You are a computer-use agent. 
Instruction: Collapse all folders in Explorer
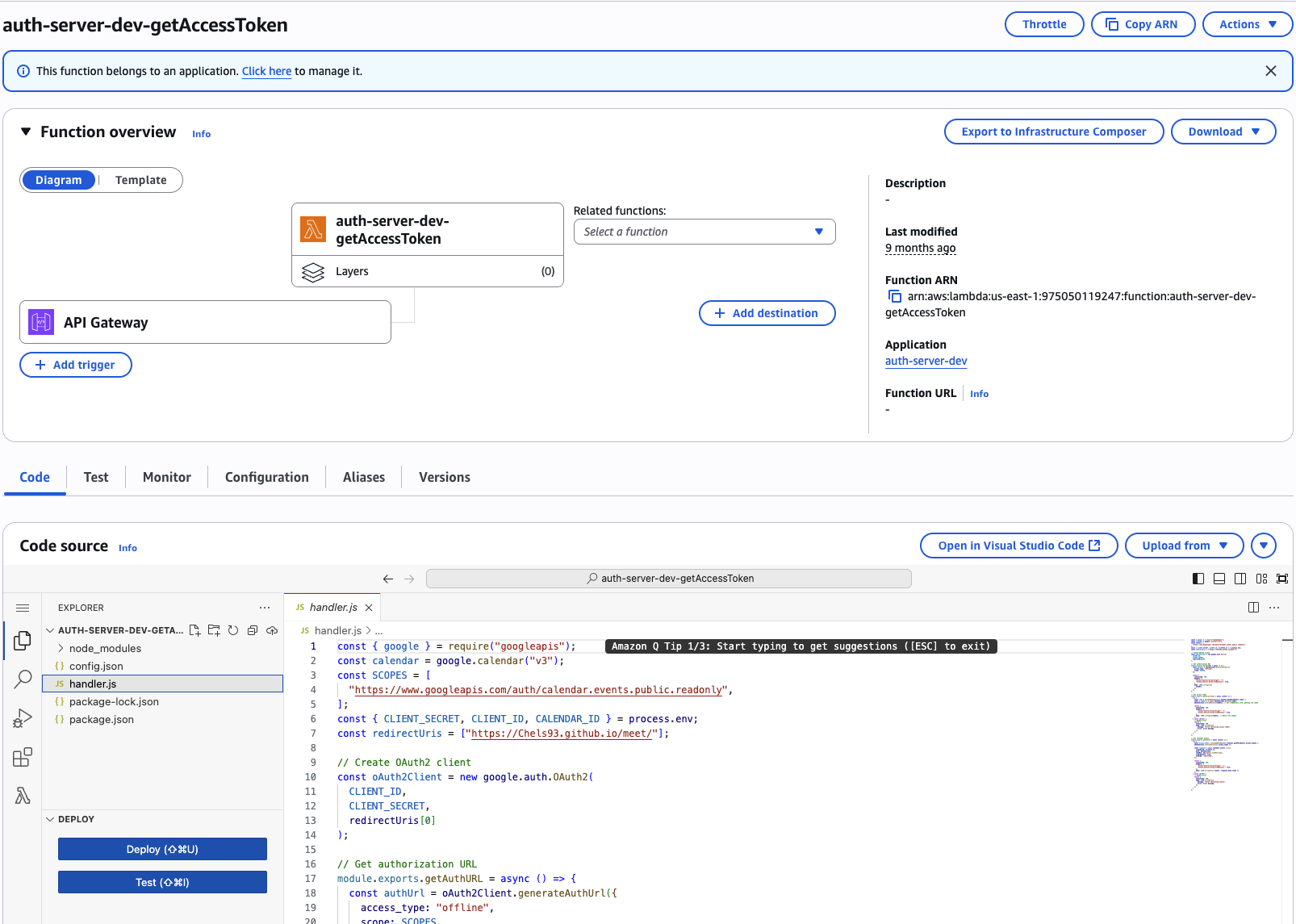point(253,630)
